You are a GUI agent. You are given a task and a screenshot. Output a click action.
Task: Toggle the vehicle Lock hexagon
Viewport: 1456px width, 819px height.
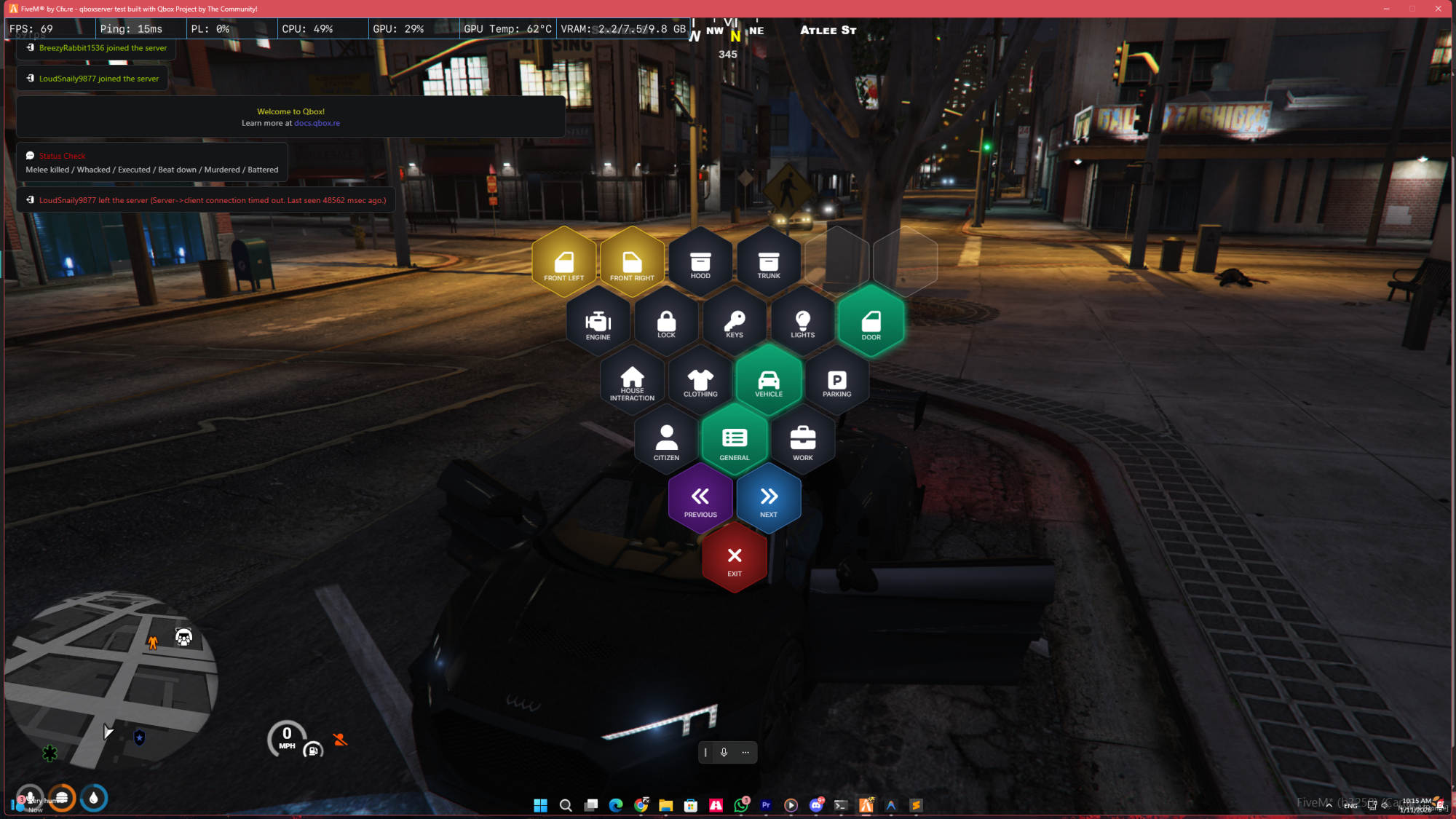click(x=666, y=321)
